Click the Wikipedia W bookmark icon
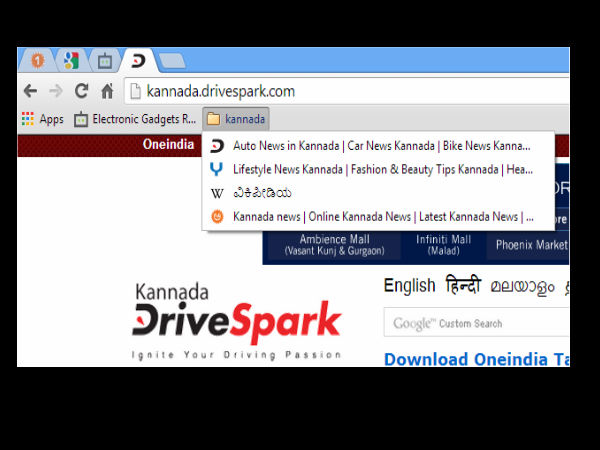The width and height of the screenshot is (600, 450). pyautogui.click(x=217, y=193)
